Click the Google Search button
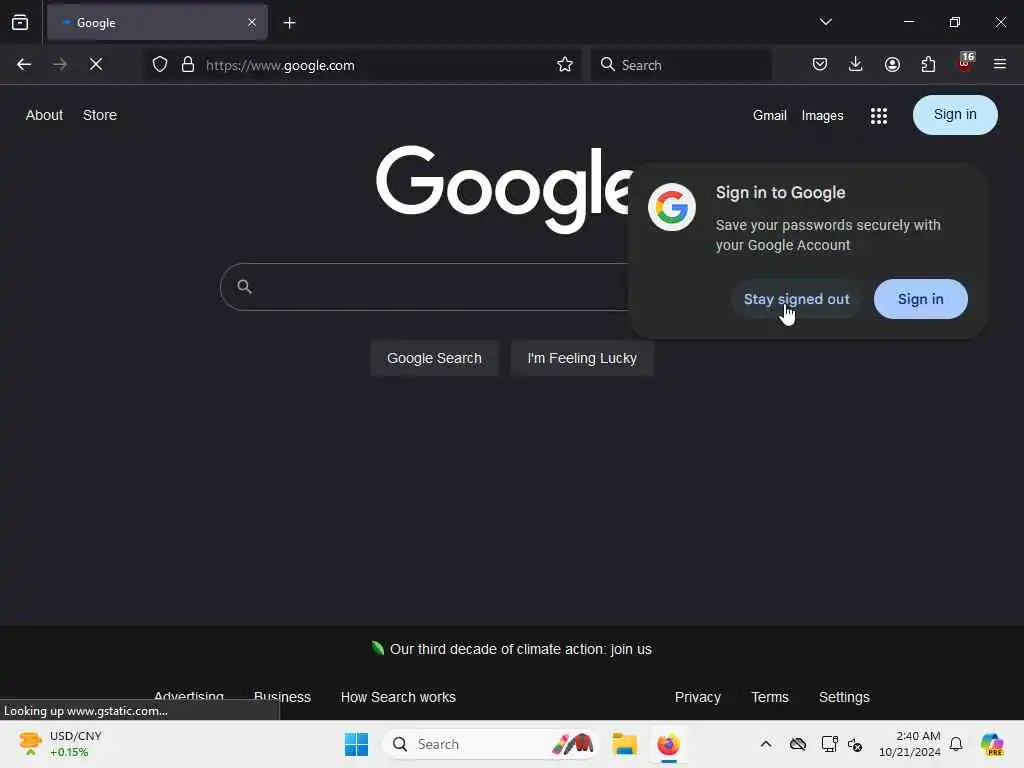Viewport: 1024px width, 768px height. pos(434,358)
